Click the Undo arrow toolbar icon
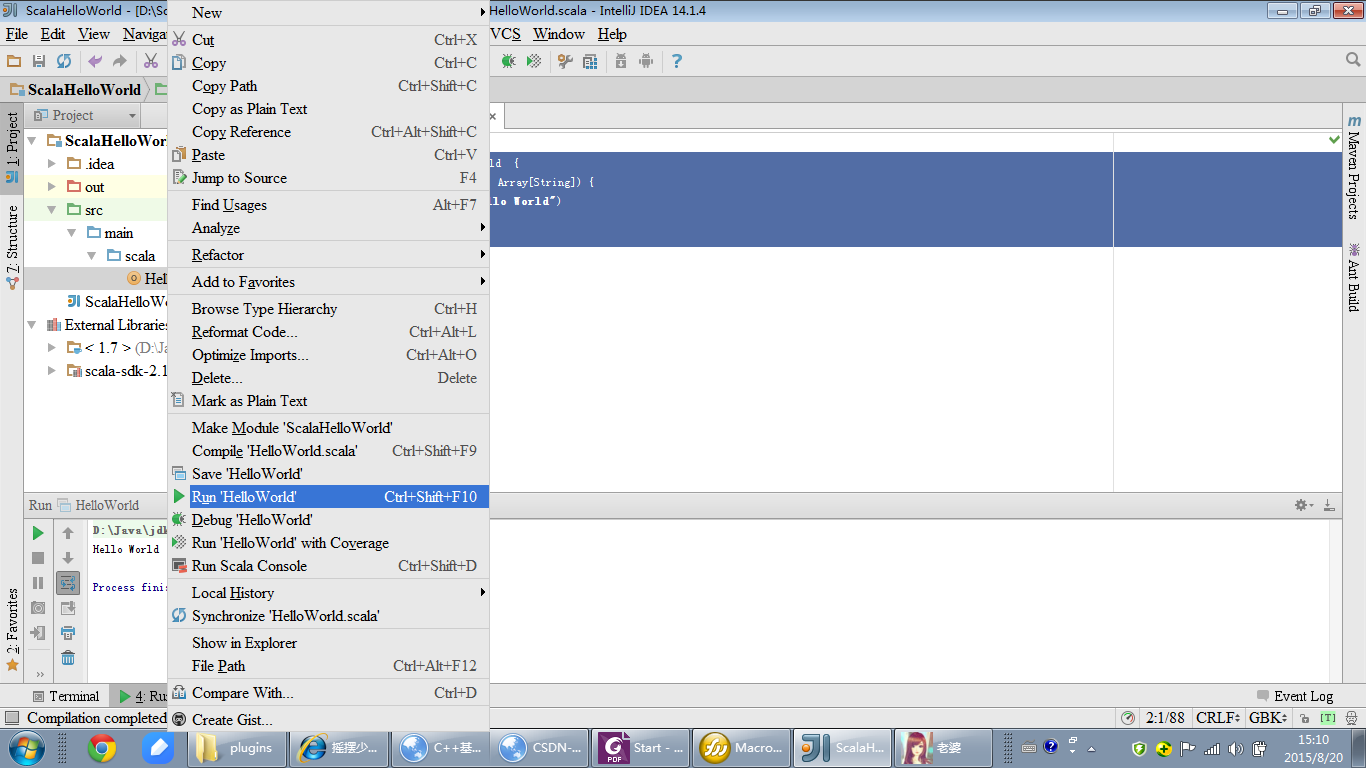The image size is (1366, 768). (95, 61)
